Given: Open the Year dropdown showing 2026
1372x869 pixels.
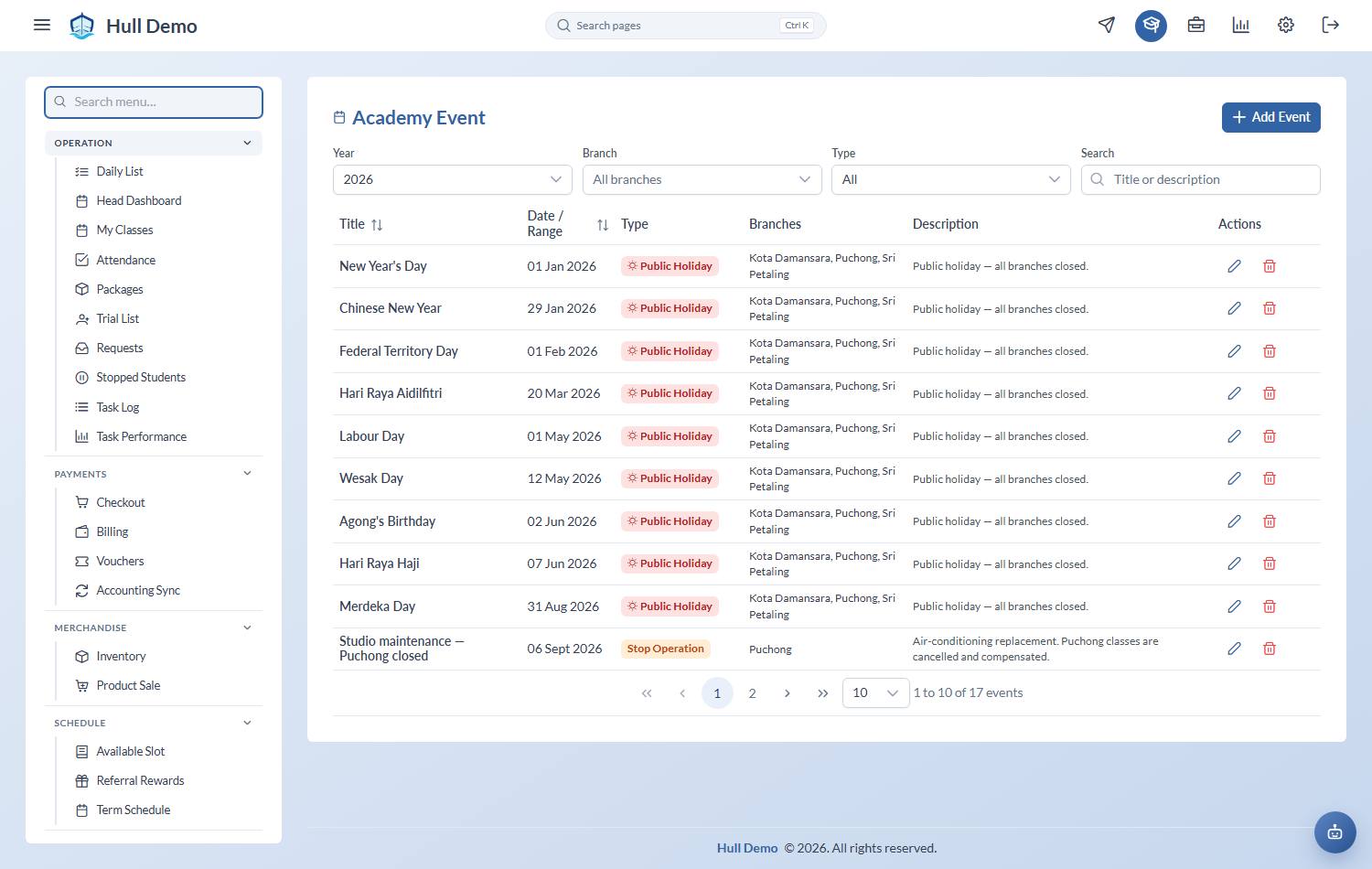Looking at the screenshot, I should tap(453, 179).
